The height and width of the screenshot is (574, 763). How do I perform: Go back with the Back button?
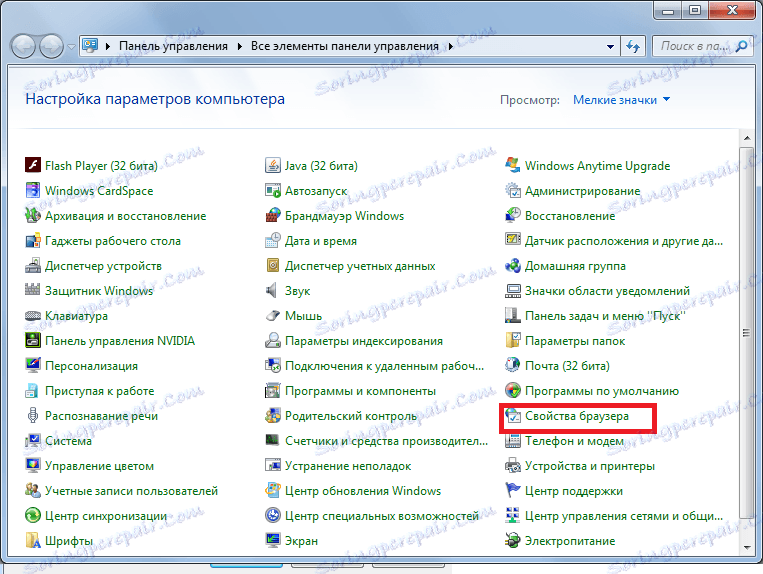click(23, 47)
